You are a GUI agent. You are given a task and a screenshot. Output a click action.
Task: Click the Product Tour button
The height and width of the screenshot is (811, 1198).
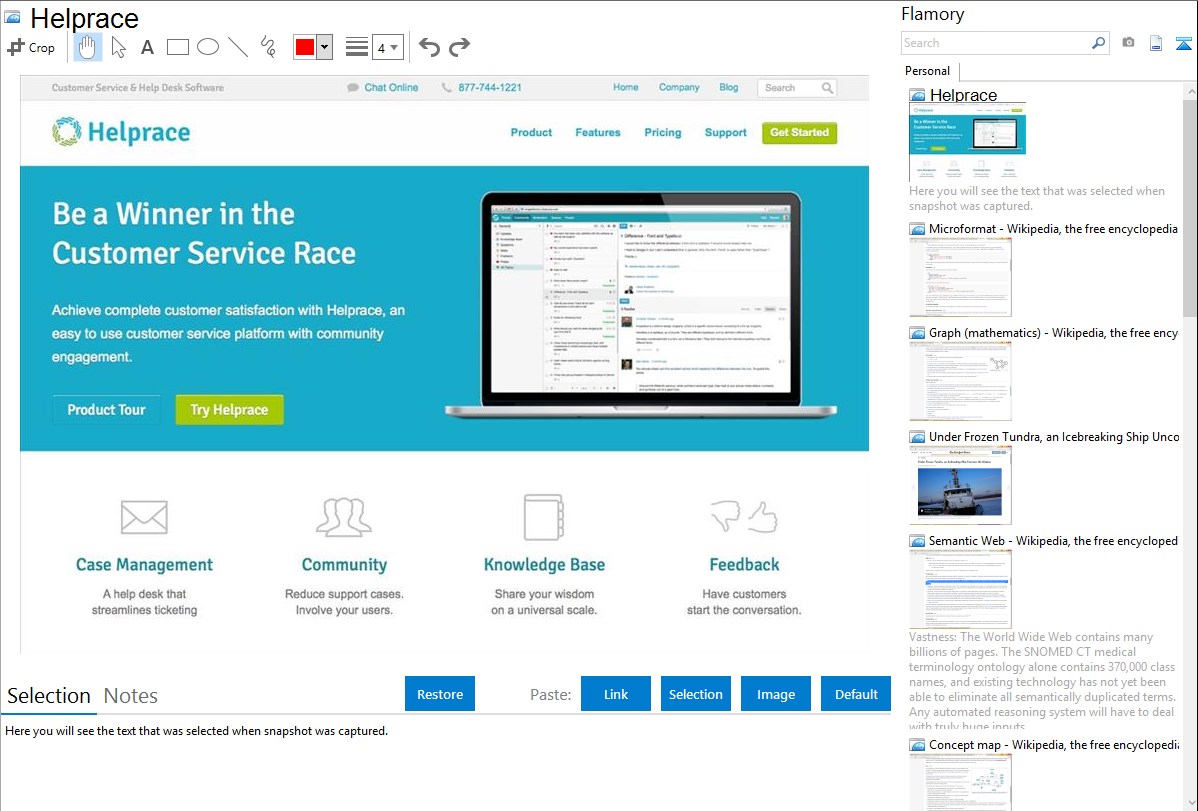click(106, 410)
